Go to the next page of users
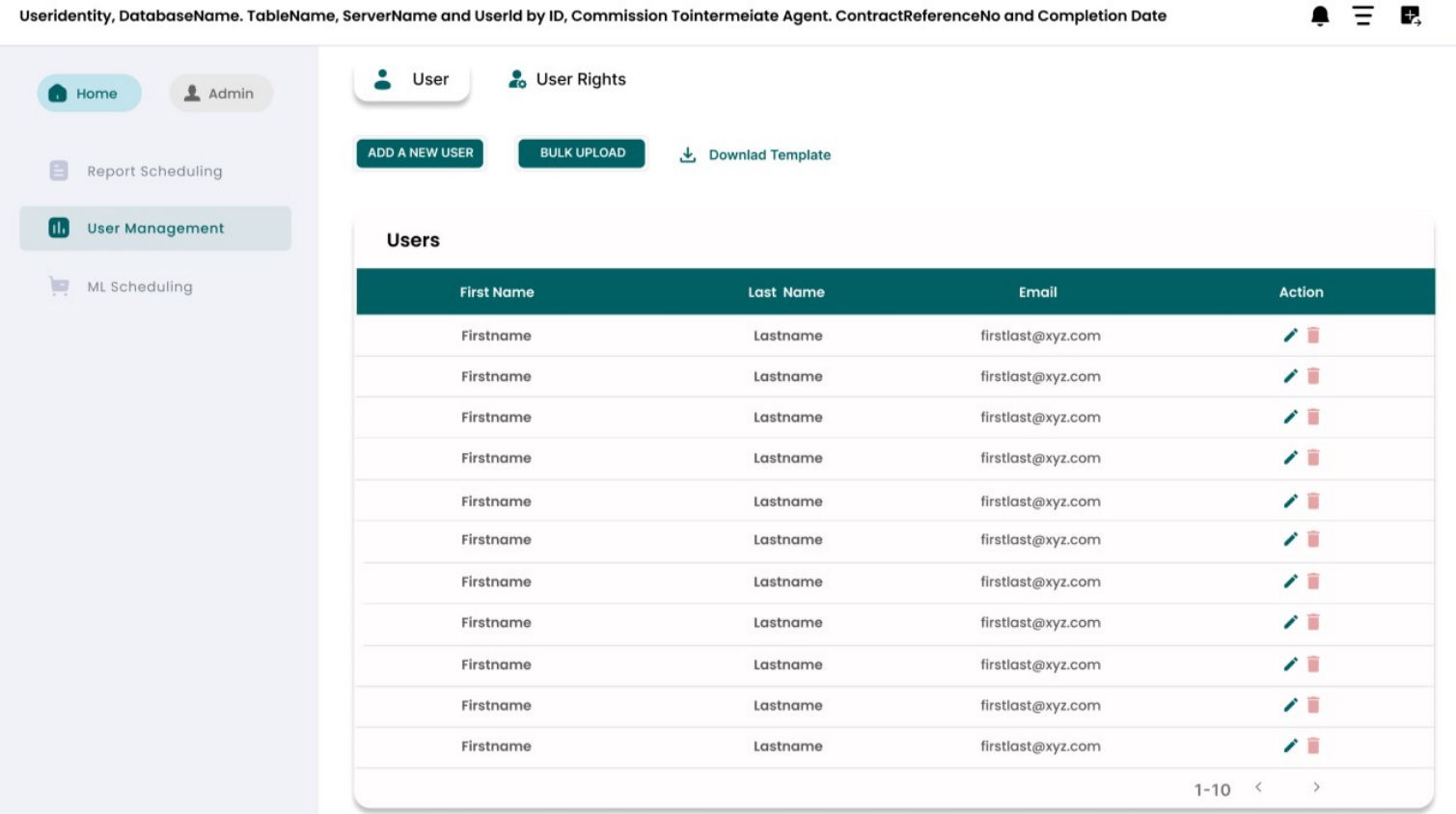The height and width of the screenshot is (814, 1456). pos(1316,788)
